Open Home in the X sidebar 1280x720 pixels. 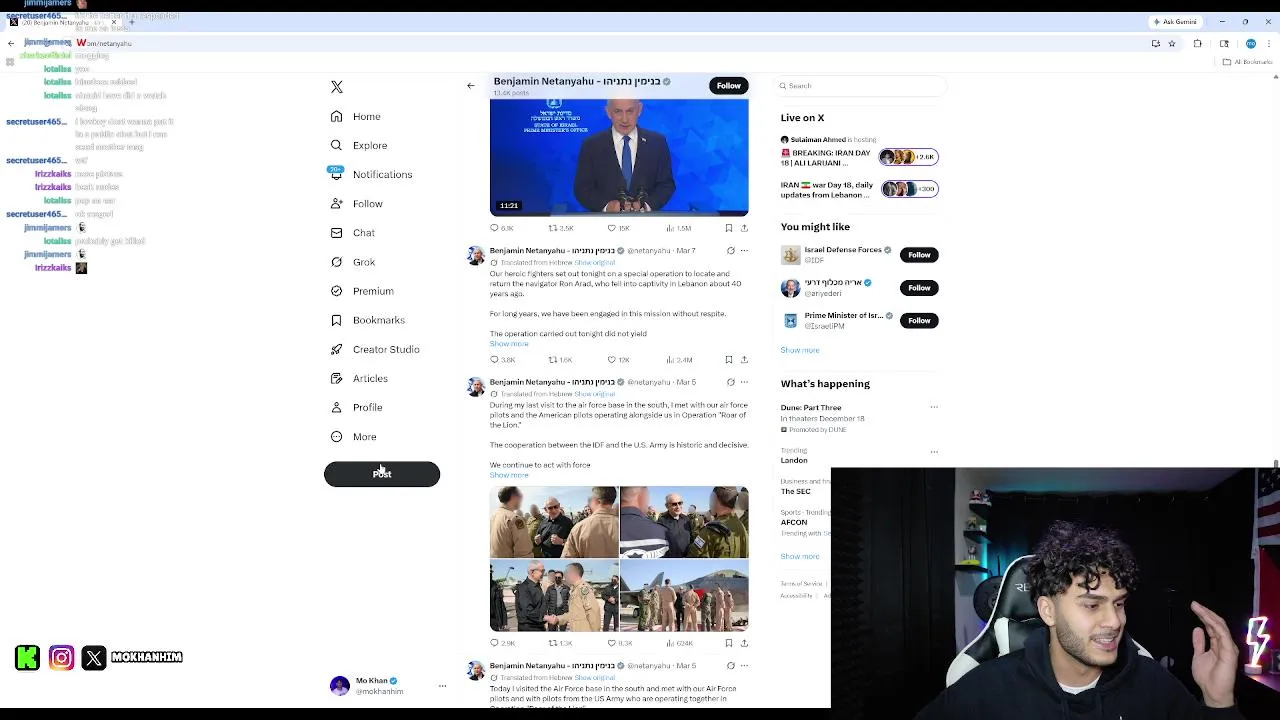coord(356,117)
